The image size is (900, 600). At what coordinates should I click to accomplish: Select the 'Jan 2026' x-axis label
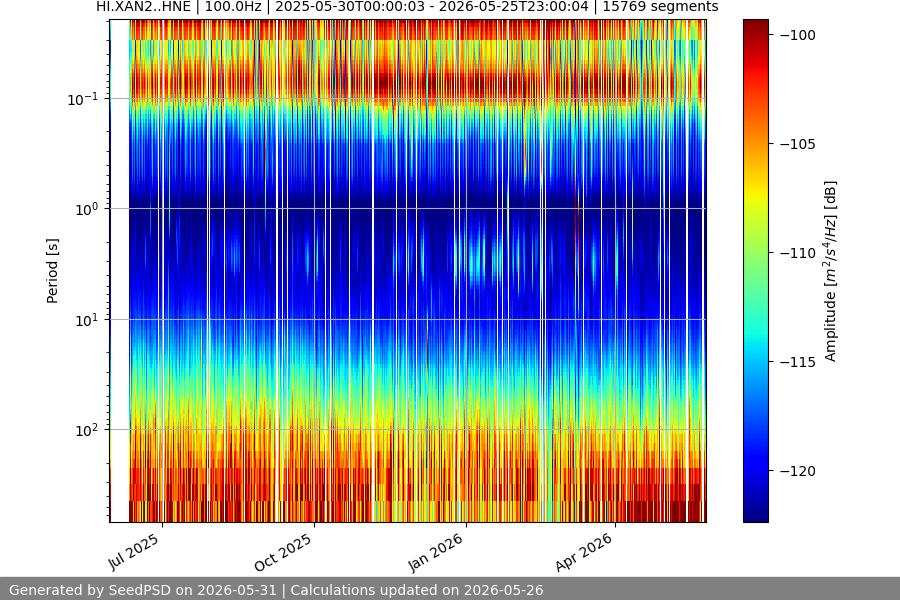[435, 552]
